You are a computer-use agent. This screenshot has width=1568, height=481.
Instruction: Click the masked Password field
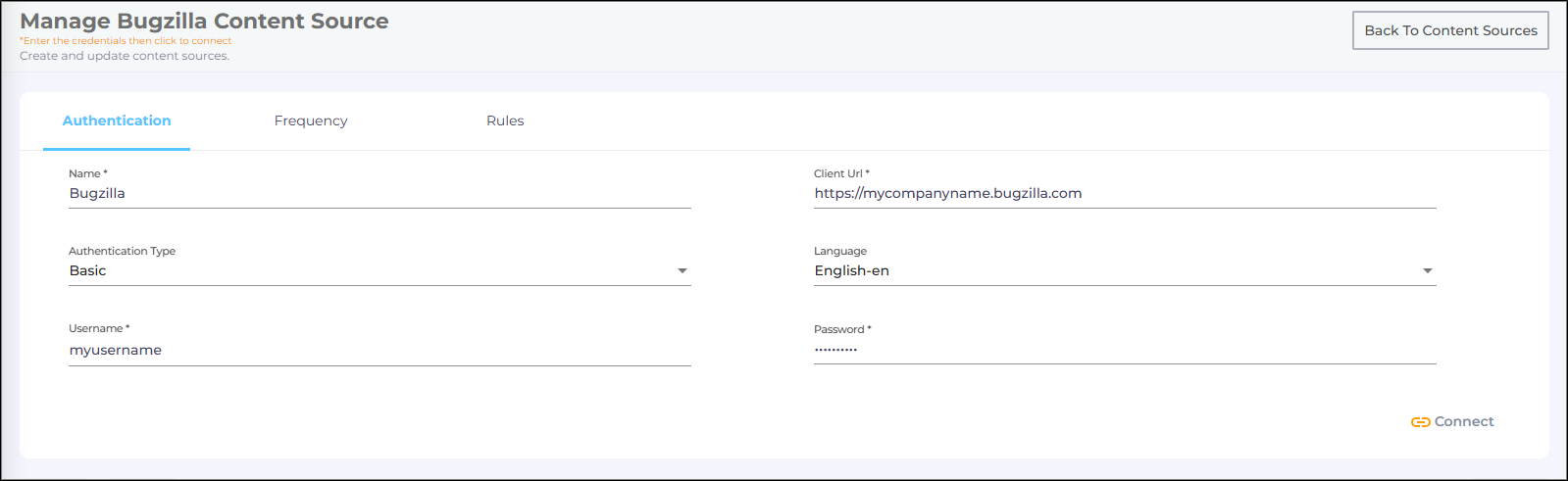click(1124, 350)
